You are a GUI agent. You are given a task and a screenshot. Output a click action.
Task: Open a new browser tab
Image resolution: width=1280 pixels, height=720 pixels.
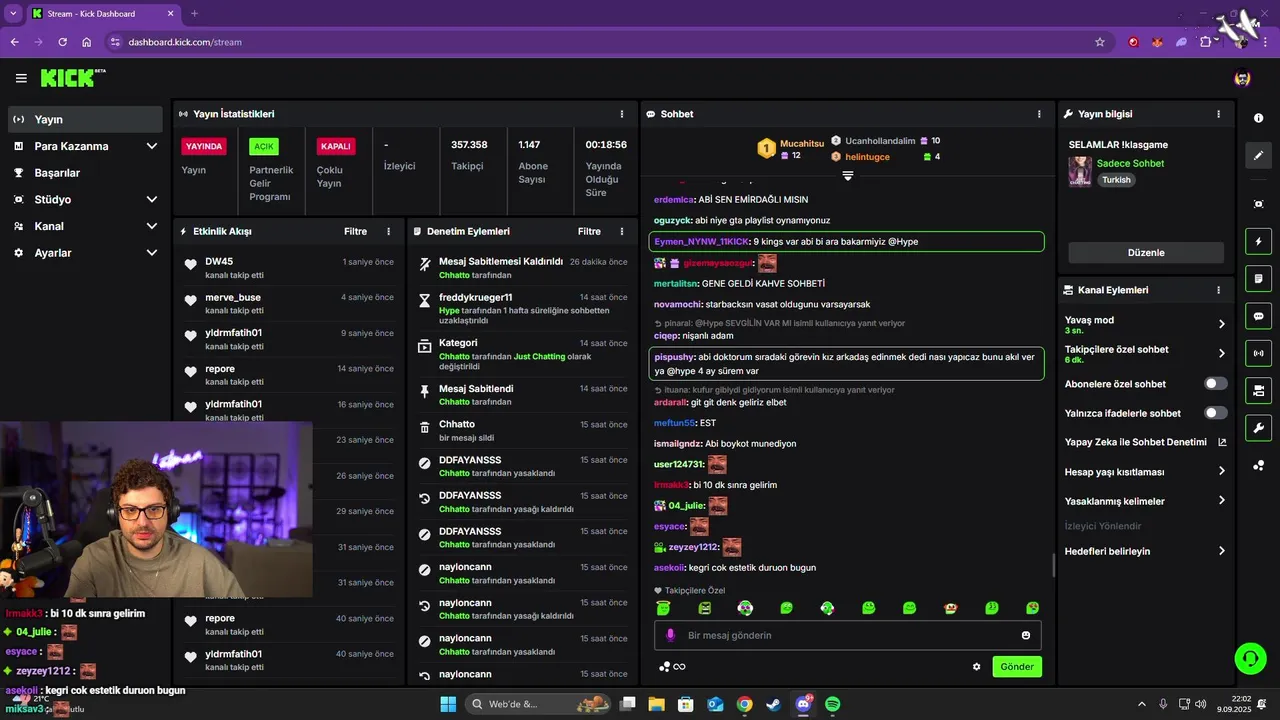[194, 13]
